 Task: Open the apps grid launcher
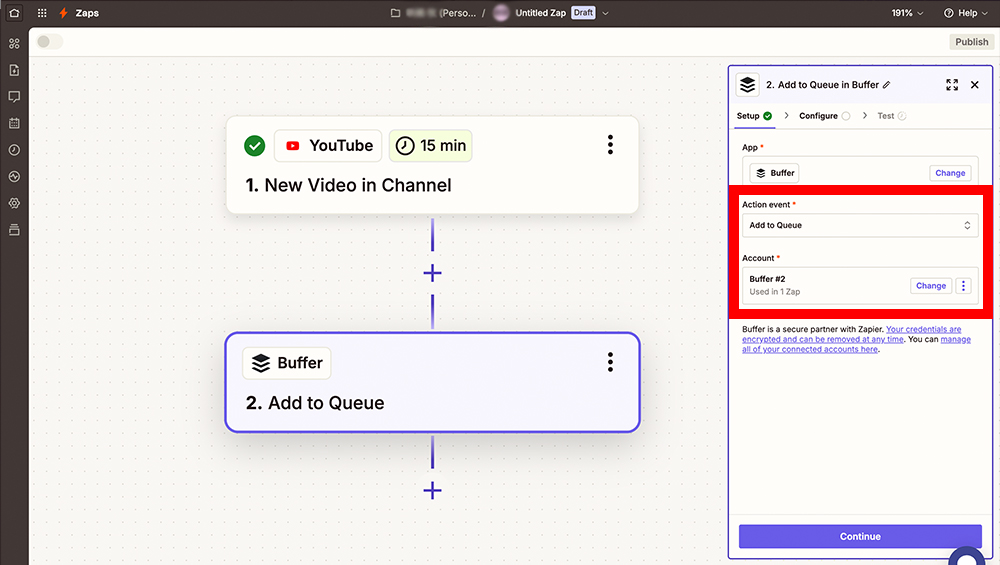pyautogui.click(x=42, y=13)
